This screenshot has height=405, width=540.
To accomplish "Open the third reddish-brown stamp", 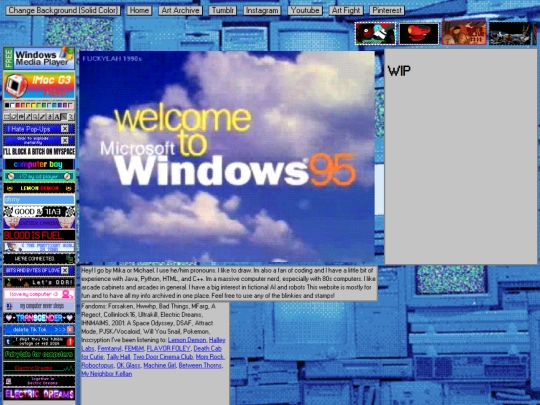I will pos(464,33).
